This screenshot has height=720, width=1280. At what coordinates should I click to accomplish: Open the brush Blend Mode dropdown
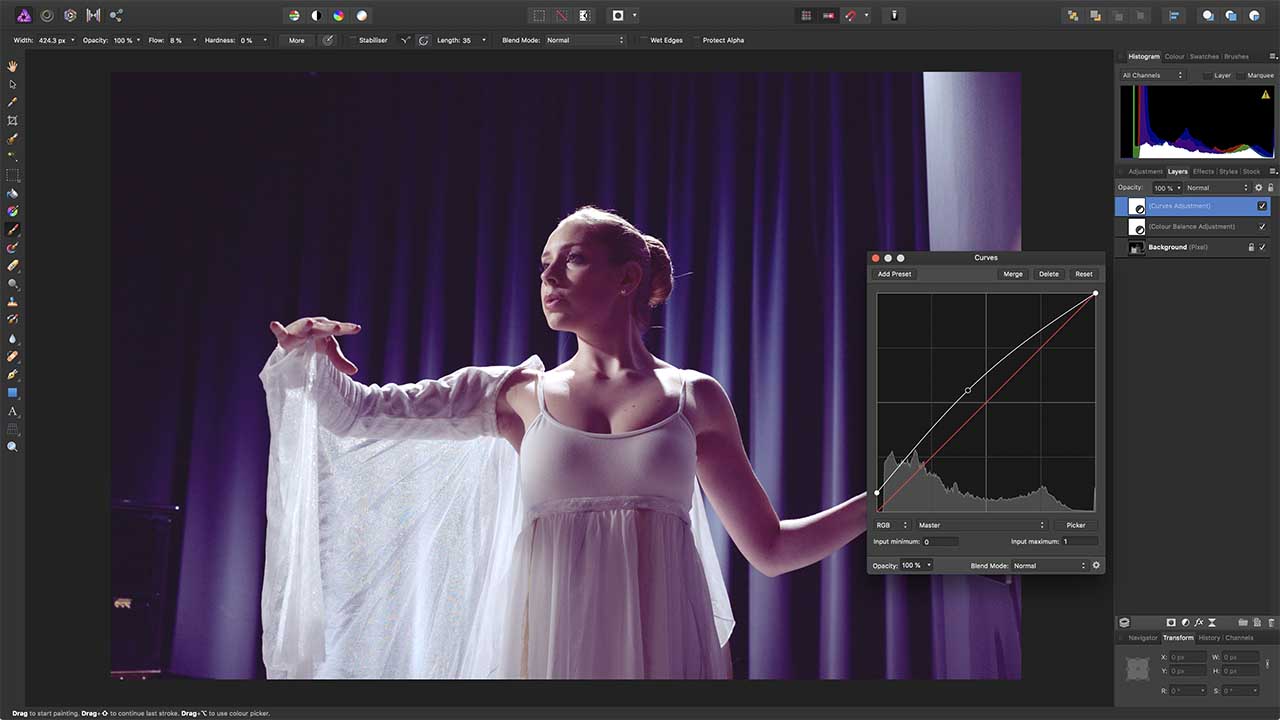pos(585,40)
